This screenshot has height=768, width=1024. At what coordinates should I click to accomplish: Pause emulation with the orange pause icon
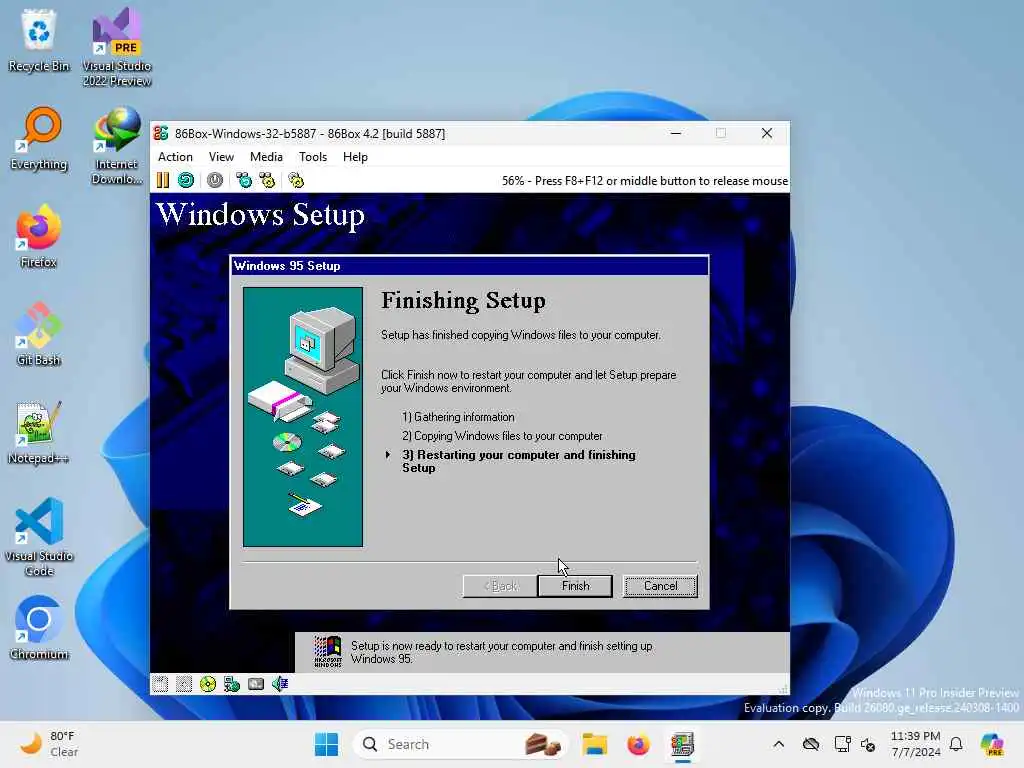coord(163,180)
